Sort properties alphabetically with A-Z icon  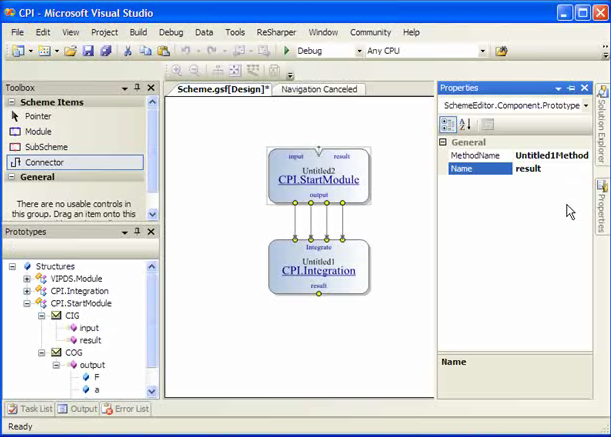(x=466, y=124)
